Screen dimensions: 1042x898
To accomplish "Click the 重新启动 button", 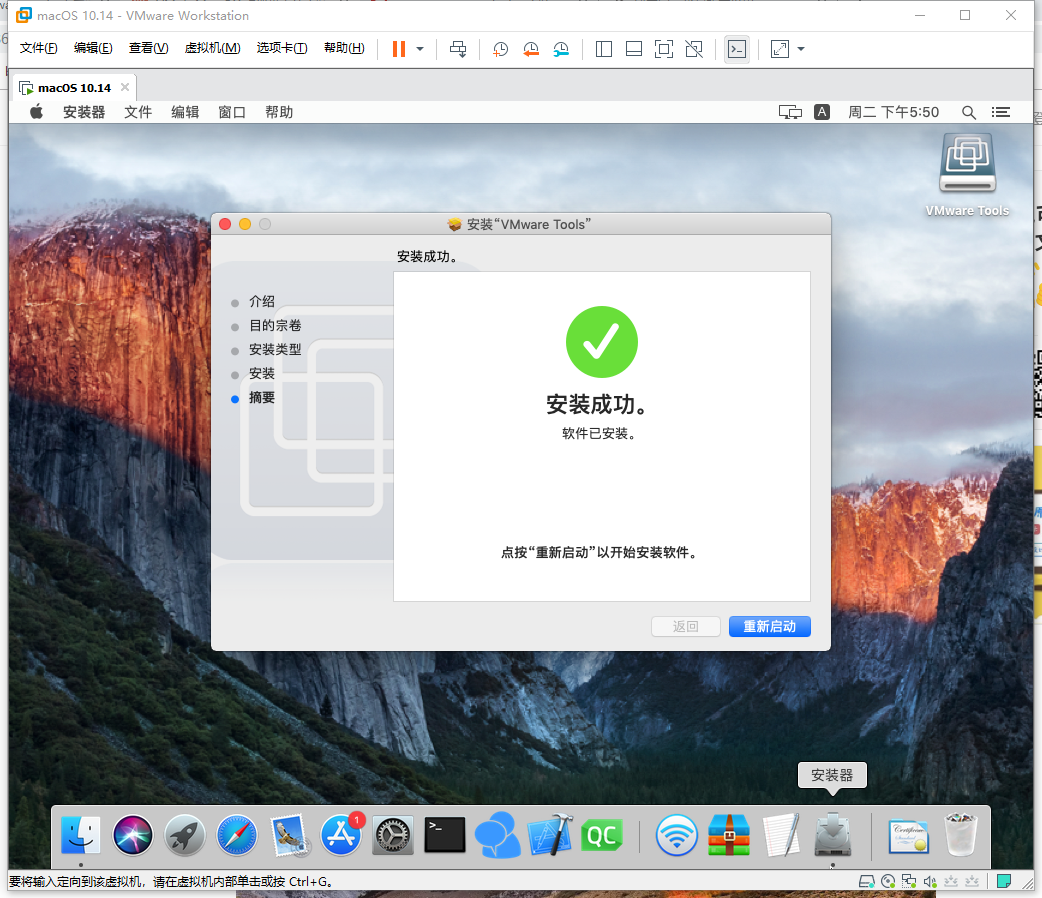I will pyautogui.click(x=769, y=626).
